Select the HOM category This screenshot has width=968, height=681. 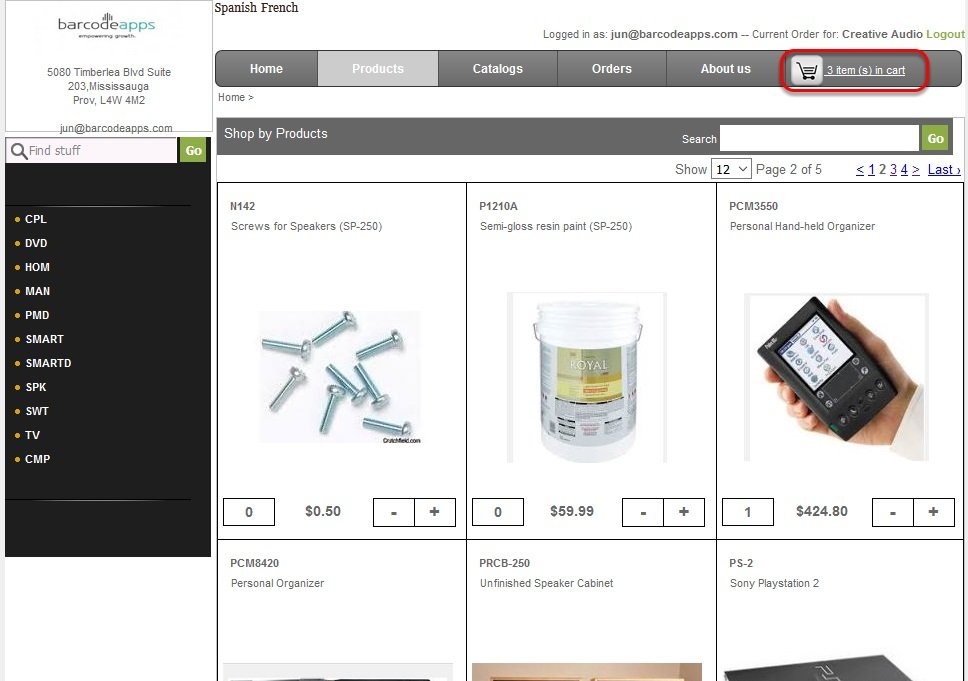point(37,267)
